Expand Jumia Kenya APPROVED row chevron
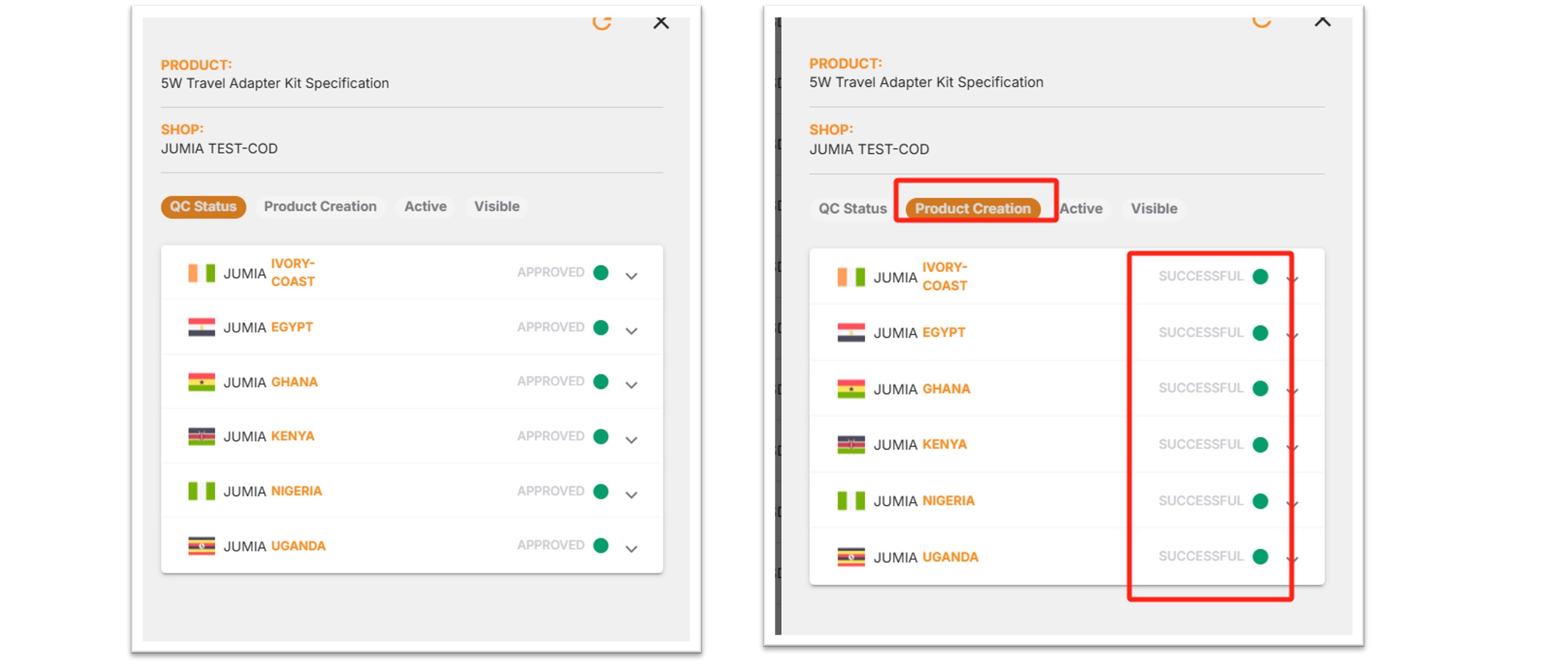 631,440
